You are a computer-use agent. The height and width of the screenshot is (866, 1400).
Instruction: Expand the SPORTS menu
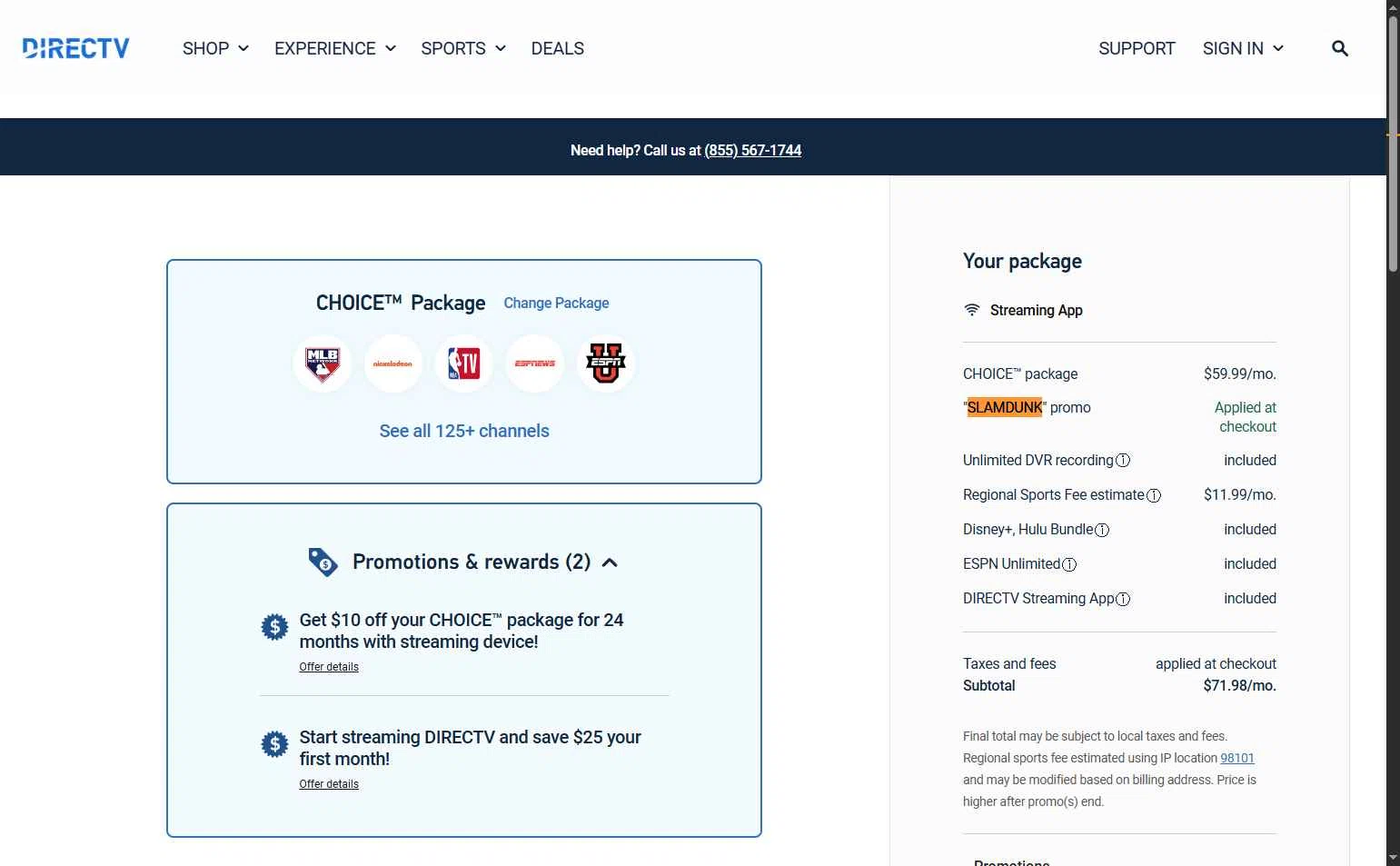(x=463, y=48)
